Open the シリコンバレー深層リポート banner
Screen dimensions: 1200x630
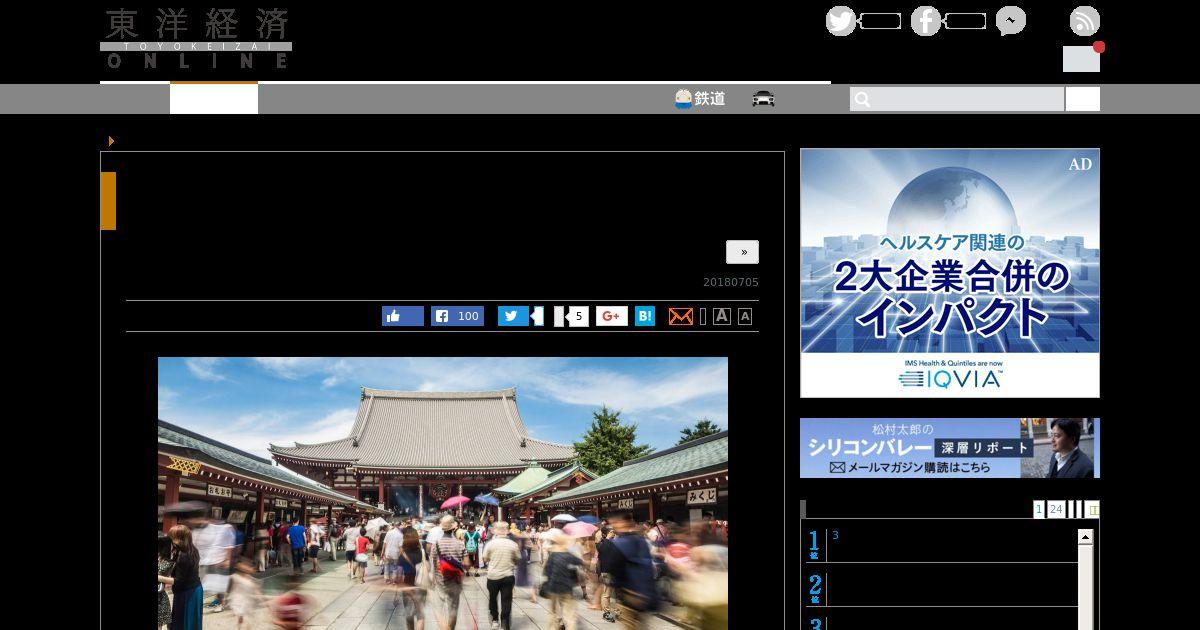click(x=950, y=448)
